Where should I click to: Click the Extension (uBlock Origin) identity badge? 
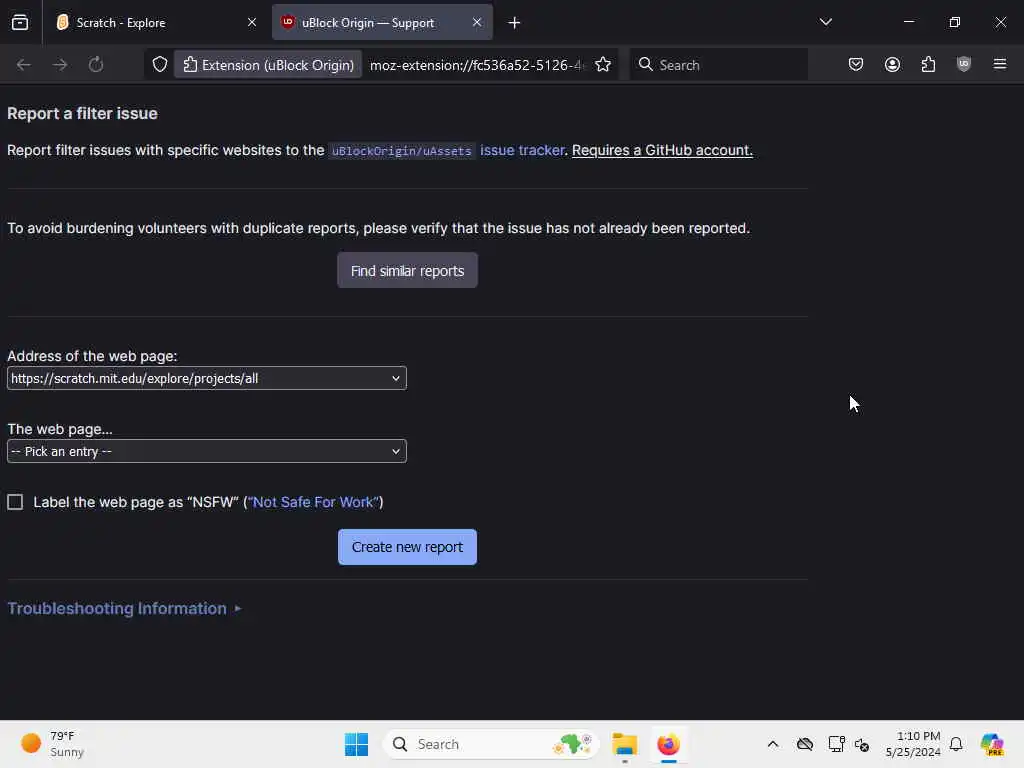point(268,65)
